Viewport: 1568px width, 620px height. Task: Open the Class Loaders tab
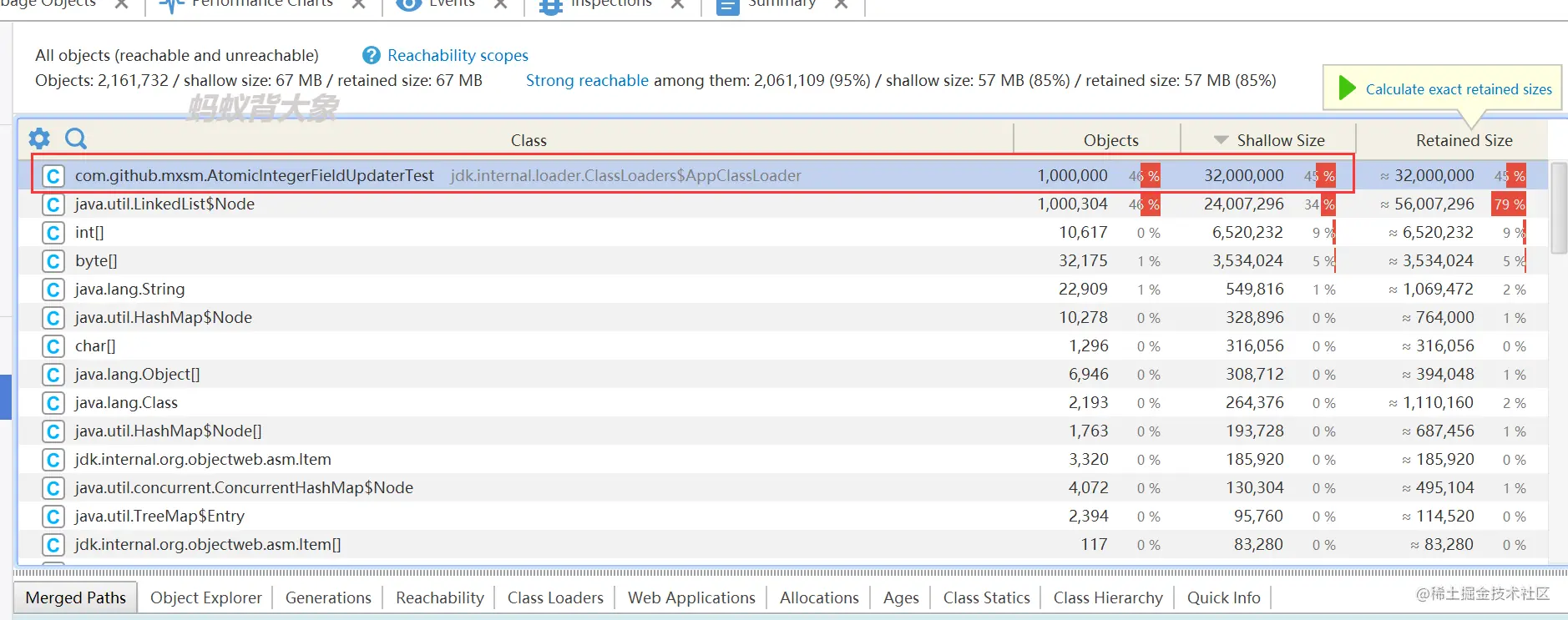pos(555,597)
